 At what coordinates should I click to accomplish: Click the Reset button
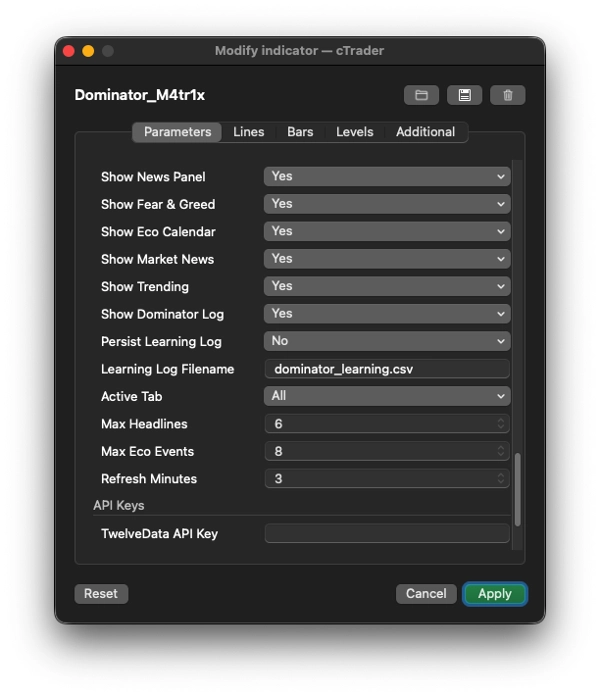101,593
